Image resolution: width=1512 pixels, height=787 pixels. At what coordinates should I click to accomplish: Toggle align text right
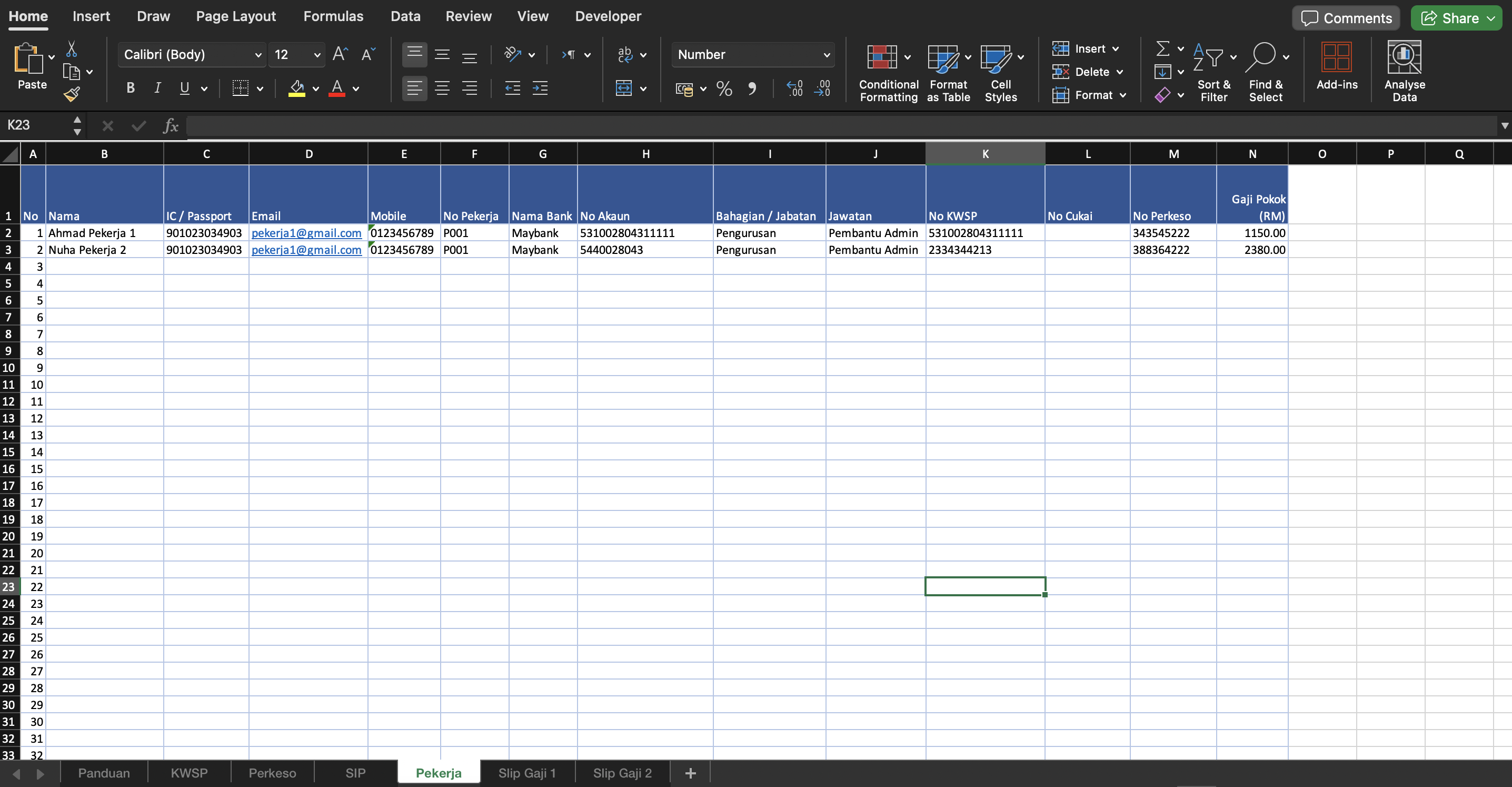point(470,88)
